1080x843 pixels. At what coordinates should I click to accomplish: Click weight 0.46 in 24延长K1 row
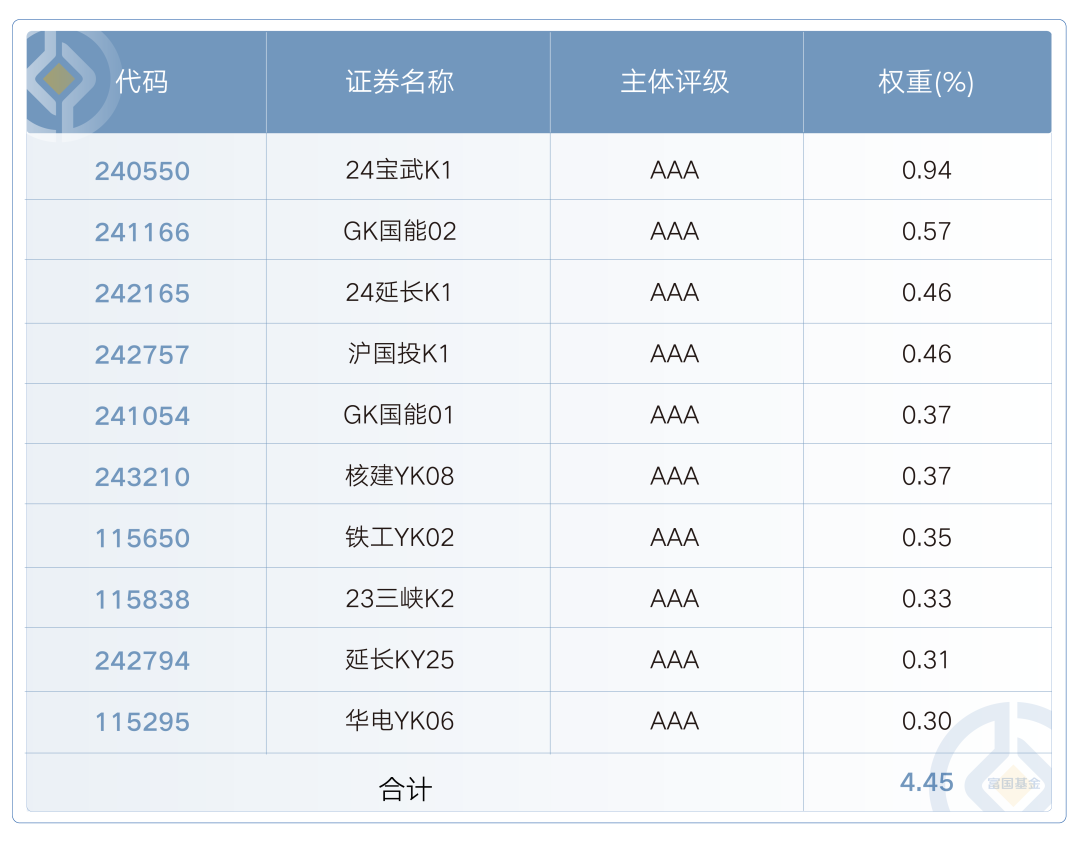tap(926, 293)
